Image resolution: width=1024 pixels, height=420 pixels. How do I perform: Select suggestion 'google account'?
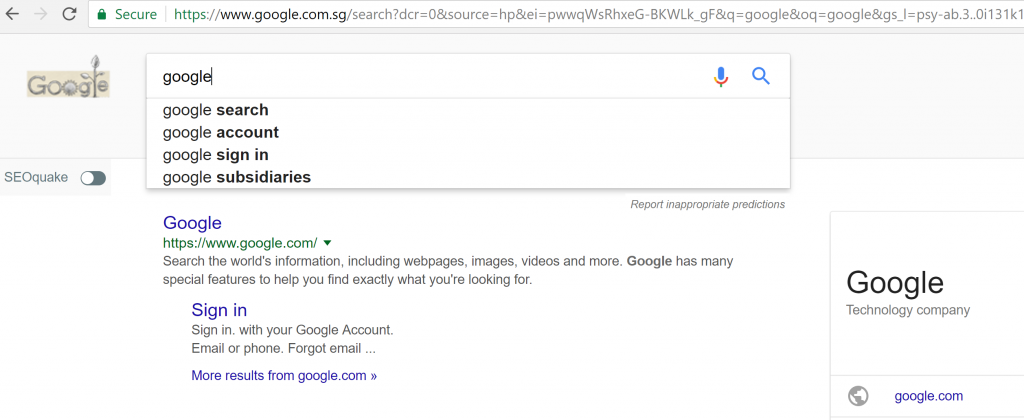click(x=468, y=133)
